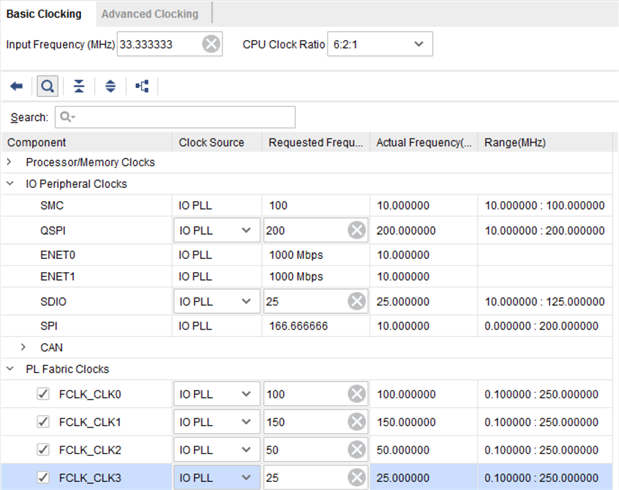Click the Collapse All toolbar icon
The width and height of the screenshot is (619, 490).
[x=79, y=87]
